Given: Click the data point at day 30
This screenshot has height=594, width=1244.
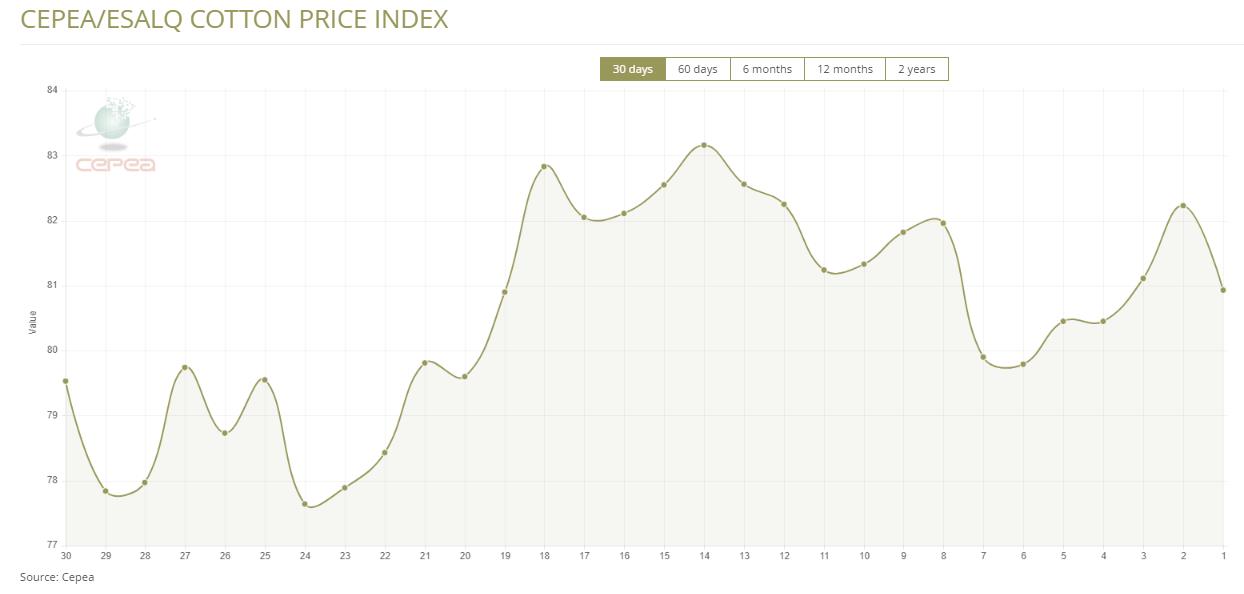Looking at the screenshot, I should 66,381.
